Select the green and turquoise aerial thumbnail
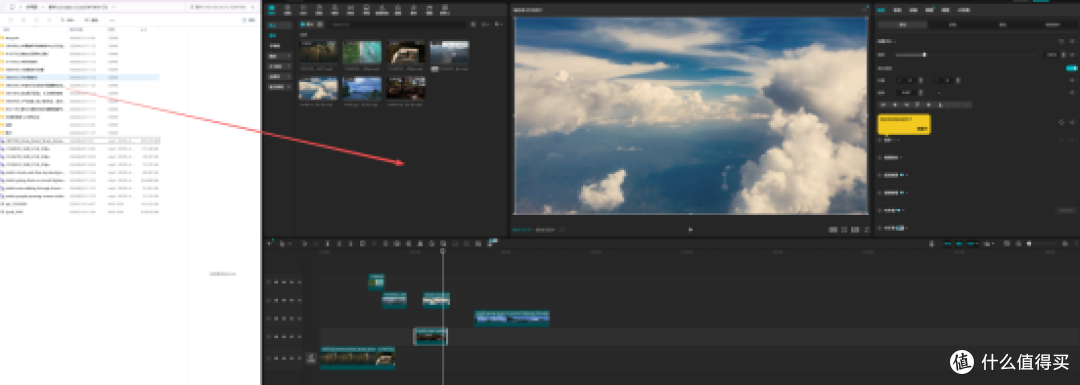Image resolution: width=1080 pixels, height=385 pixels. 362,52
